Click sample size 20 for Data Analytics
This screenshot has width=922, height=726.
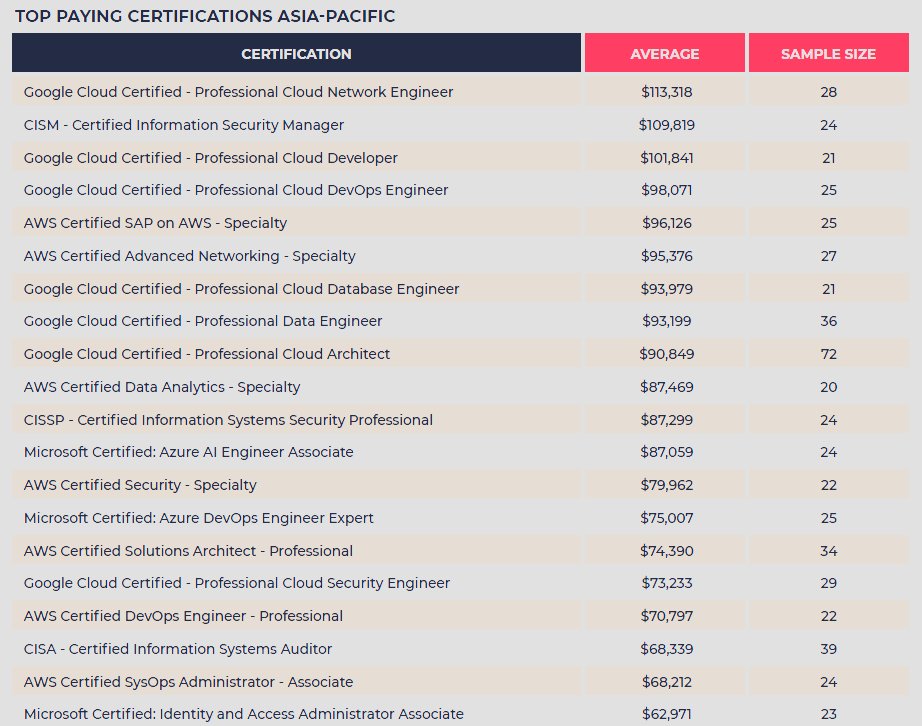(x=829, y=387)
